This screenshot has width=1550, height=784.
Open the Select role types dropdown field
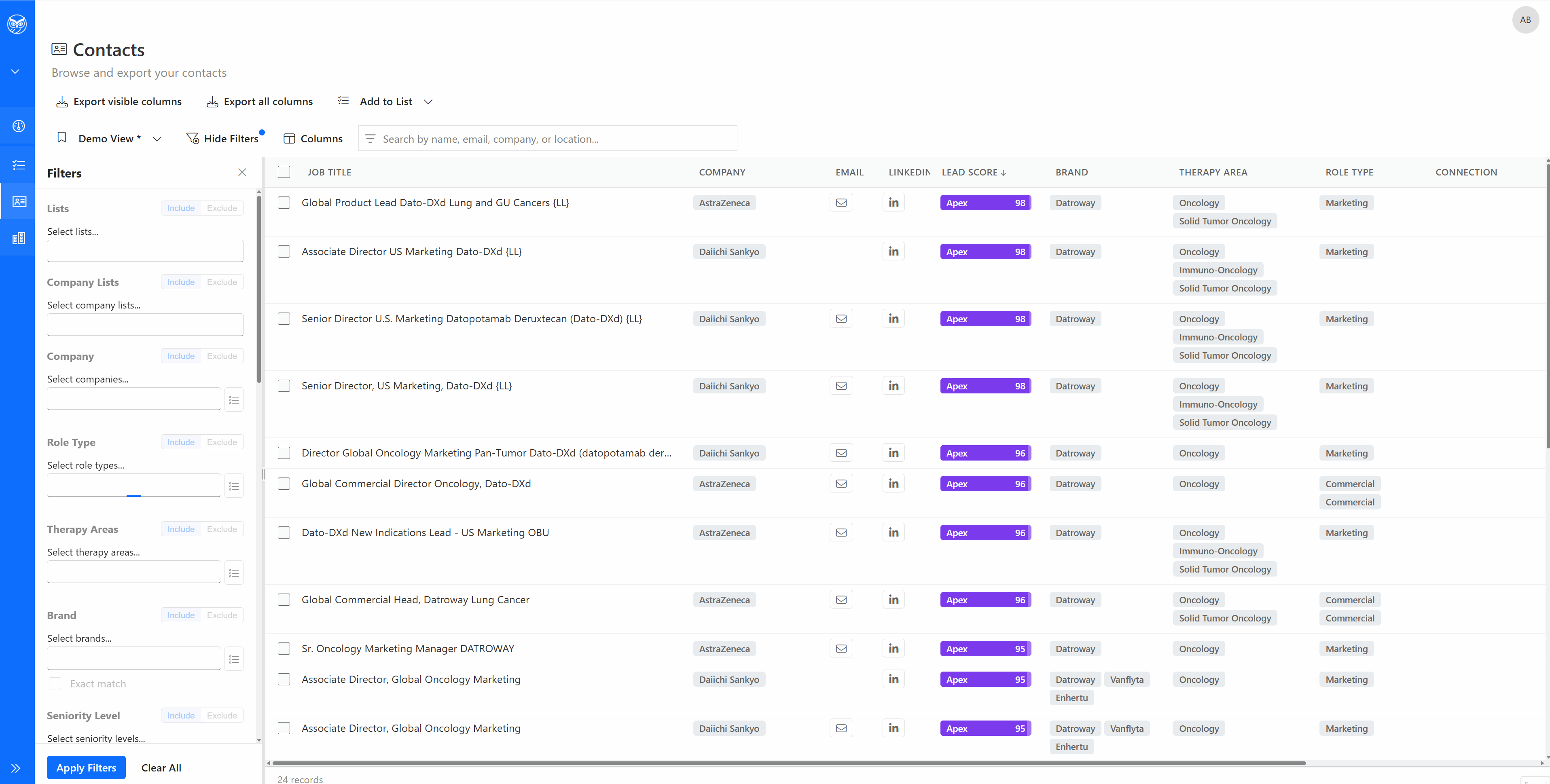(133, 486)
